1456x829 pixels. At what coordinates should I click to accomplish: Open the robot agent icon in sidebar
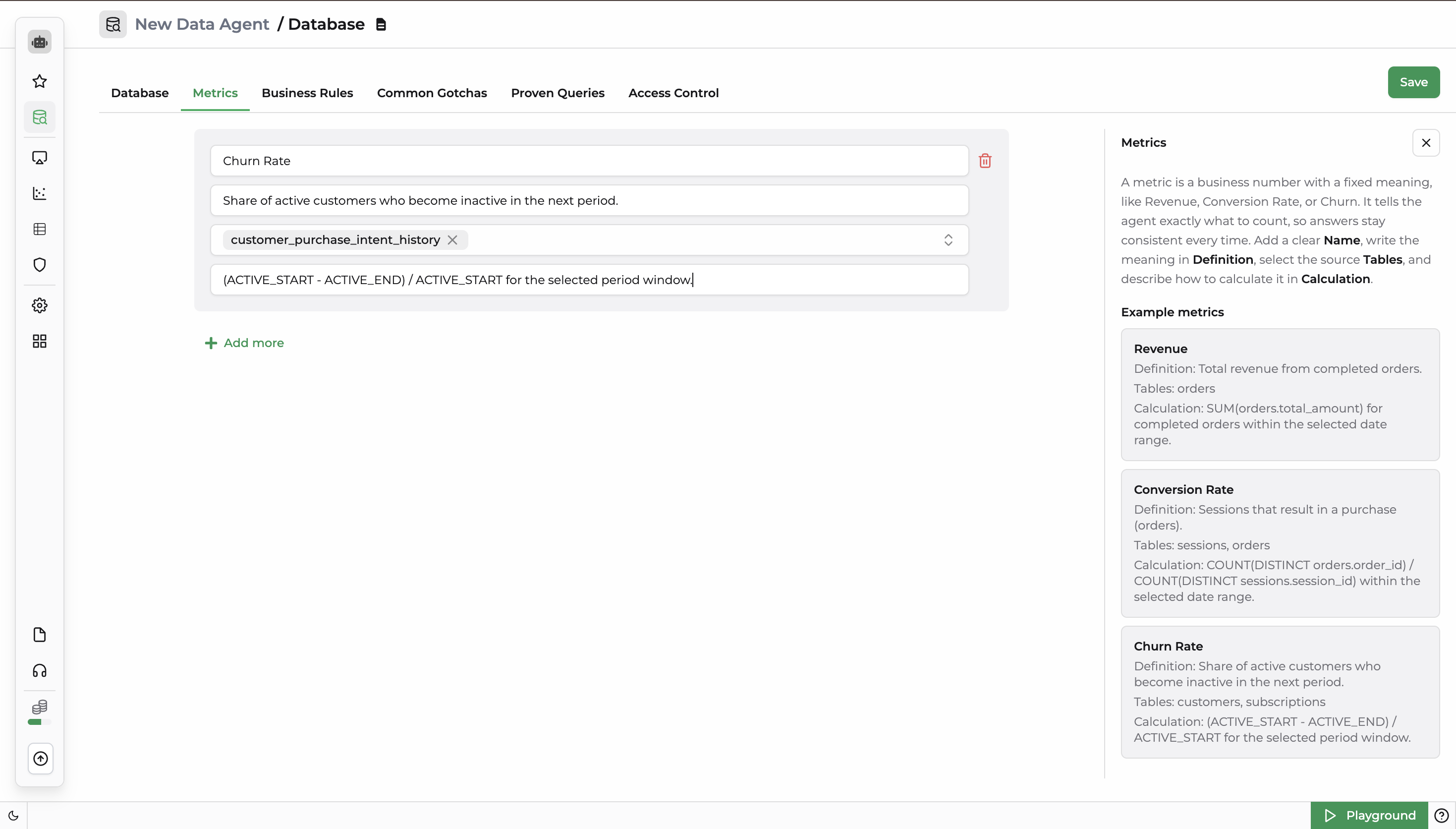[x=40, y=42]
